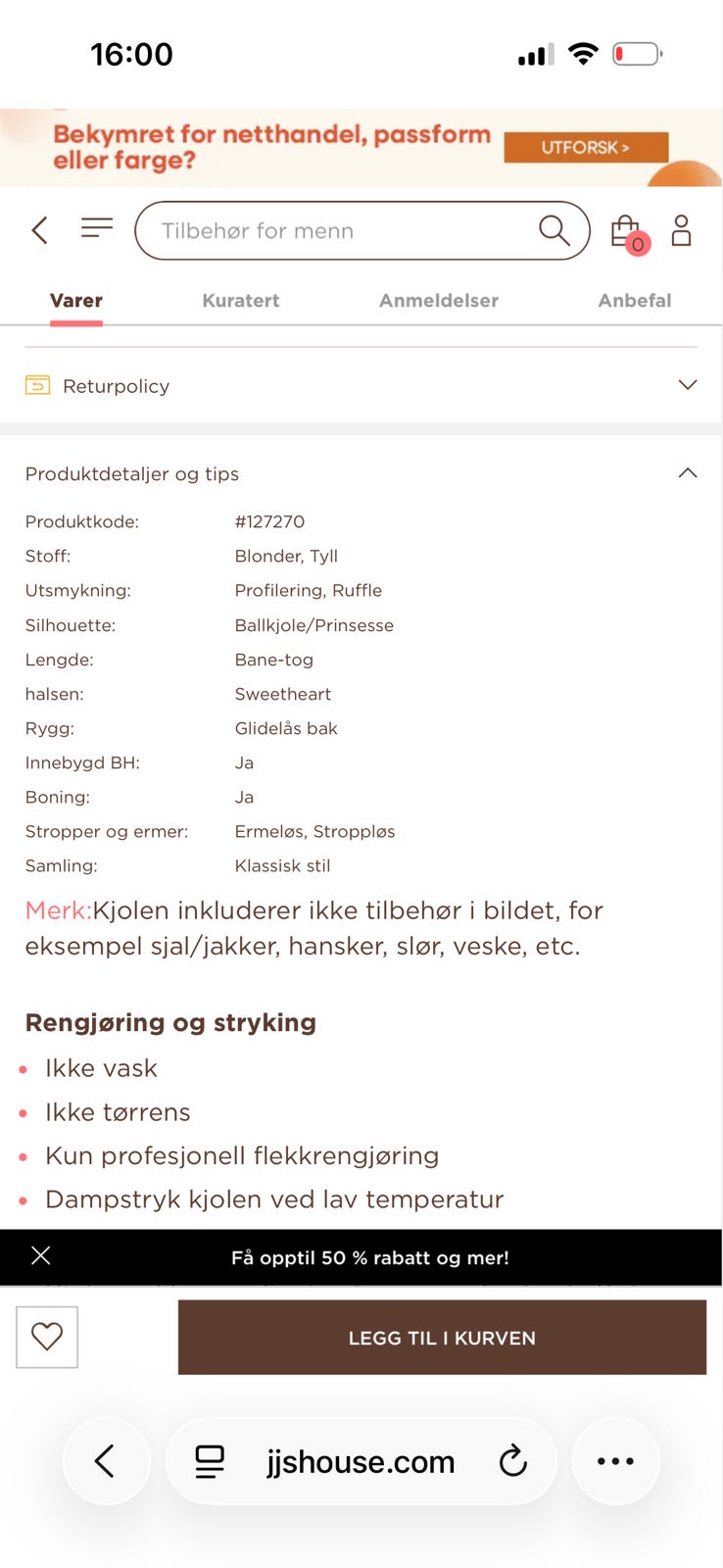Viewport: 723px width, 1568px height.
Task: Tap the browser back button
Action: coord(106,1461)
